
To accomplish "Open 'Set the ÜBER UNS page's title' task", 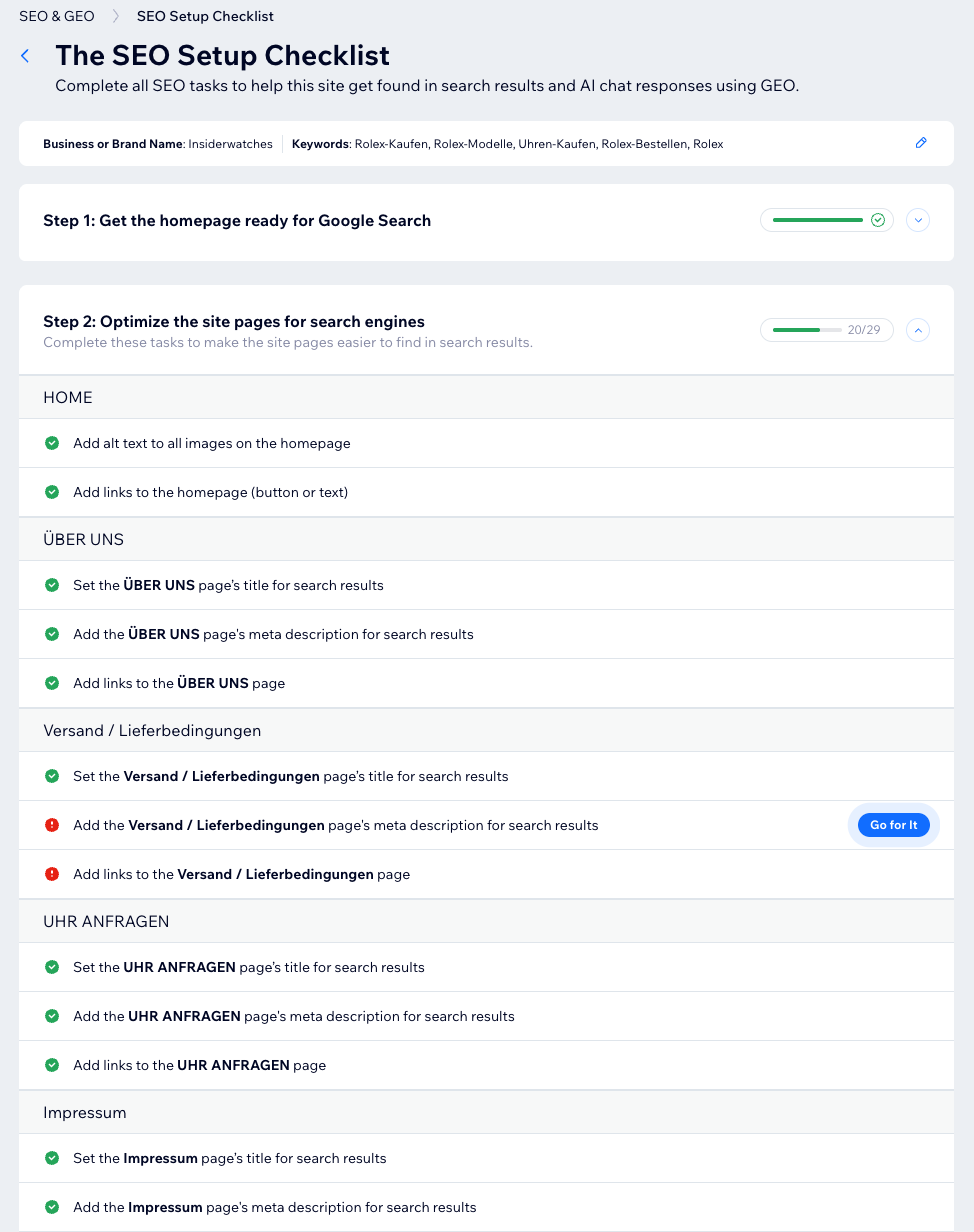I will pos(228,585).
